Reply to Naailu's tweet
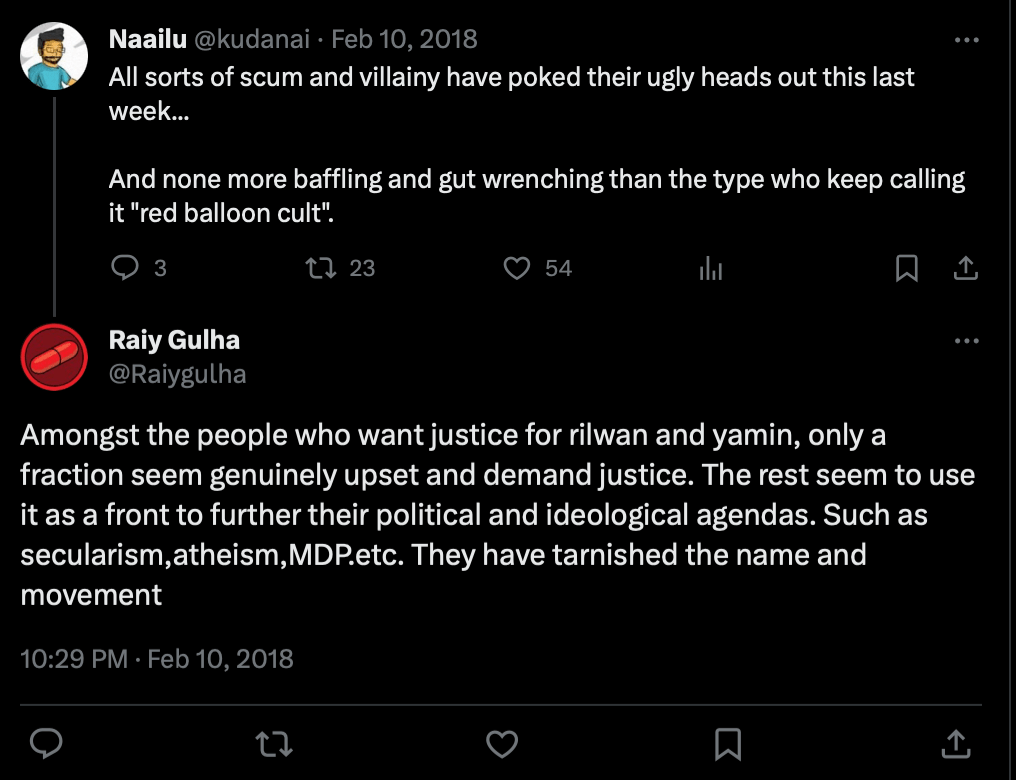Viewport: 1016px width, 780px height. [124, 268]
